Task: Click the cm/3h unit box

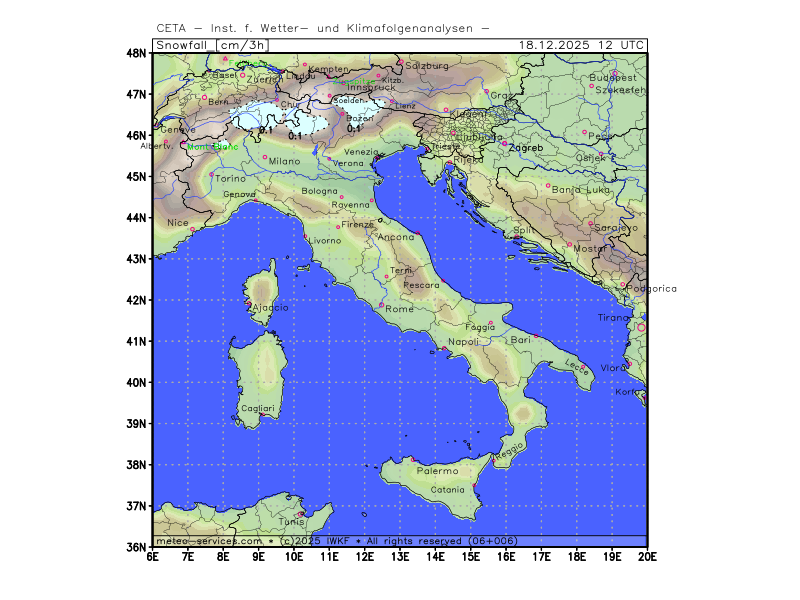Action: [x=243, y=45]
